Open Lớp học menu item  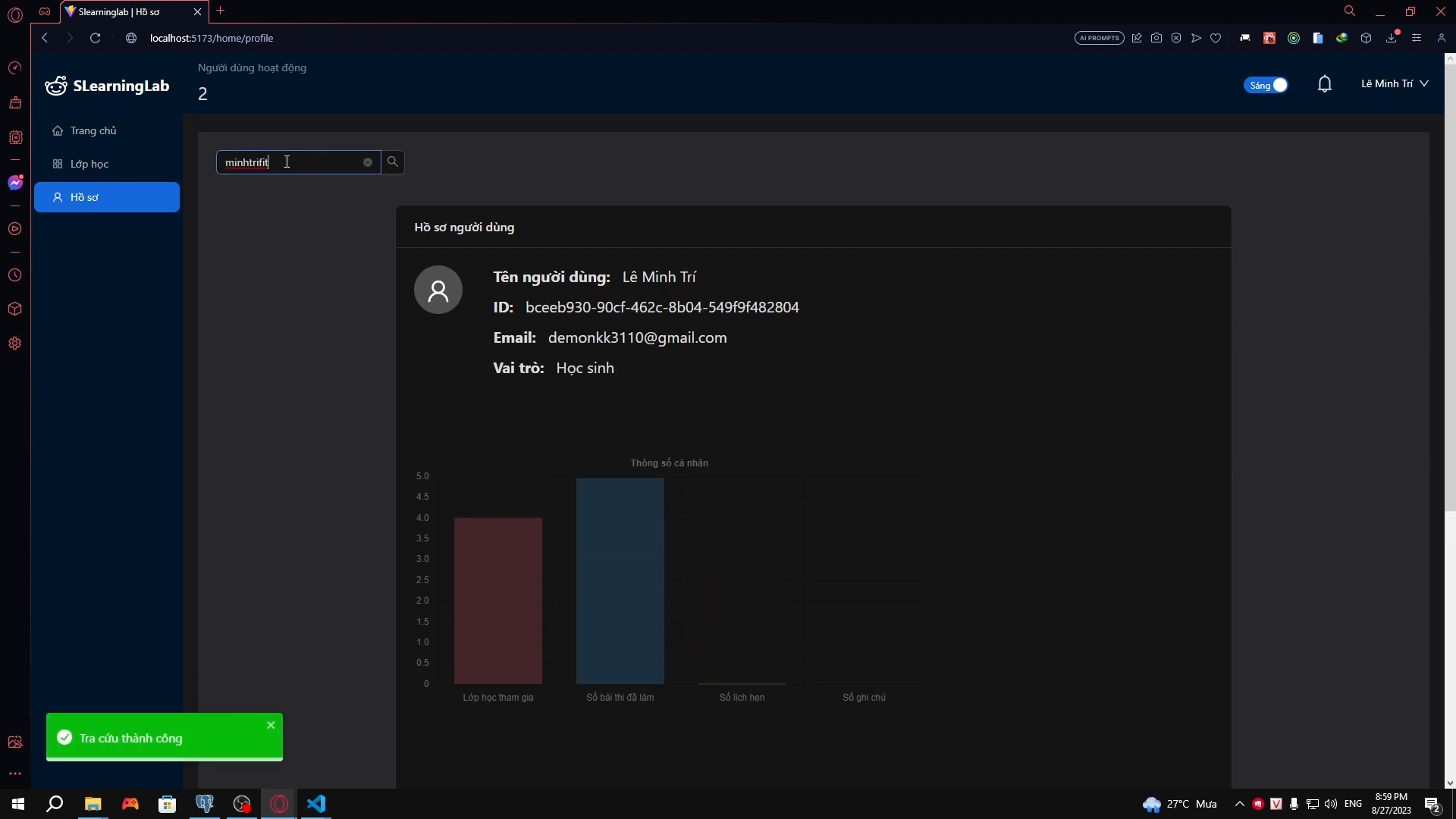[x=89, y=164]
